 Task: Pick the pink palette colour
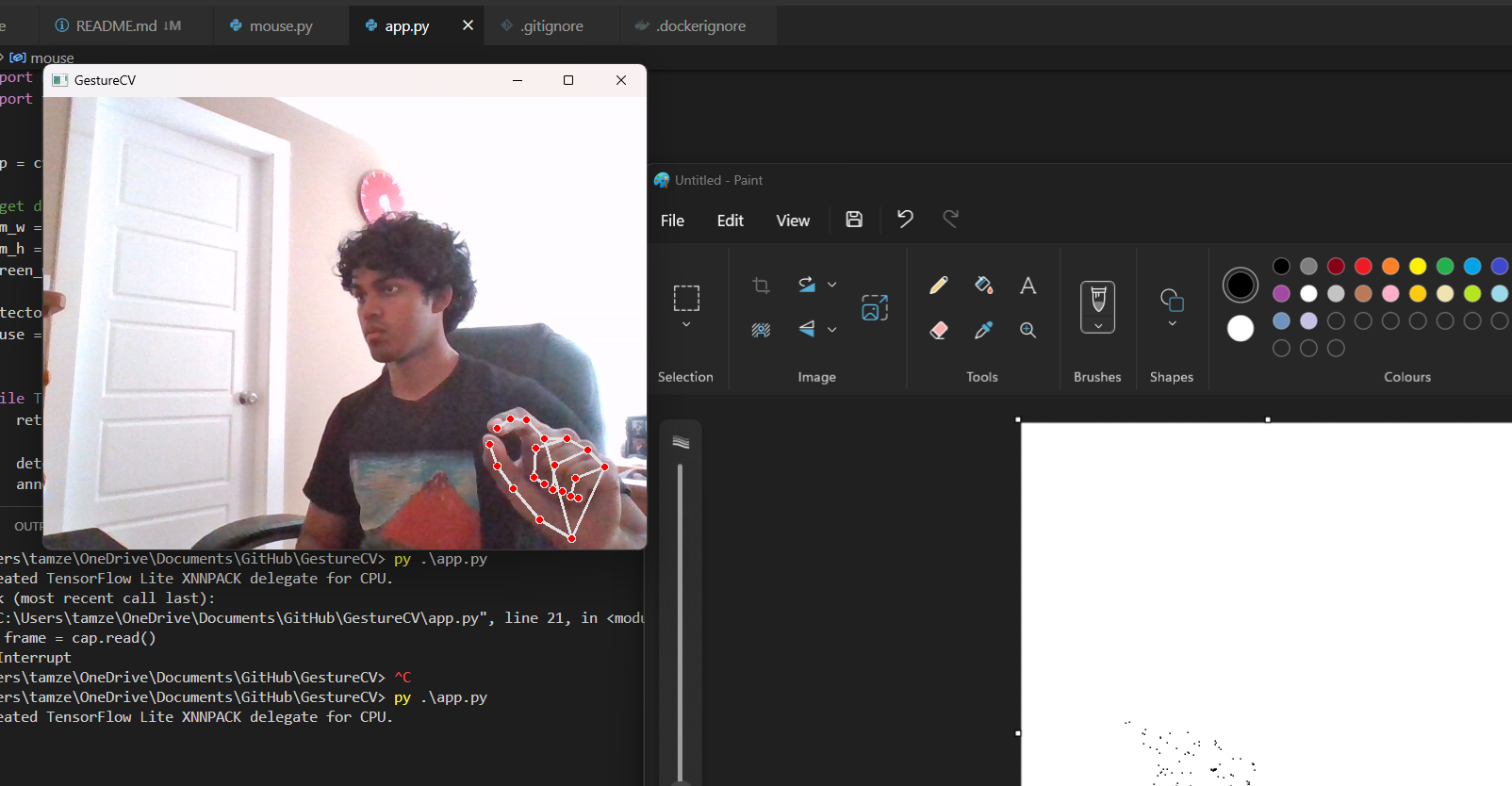(x=1390, y=294)
